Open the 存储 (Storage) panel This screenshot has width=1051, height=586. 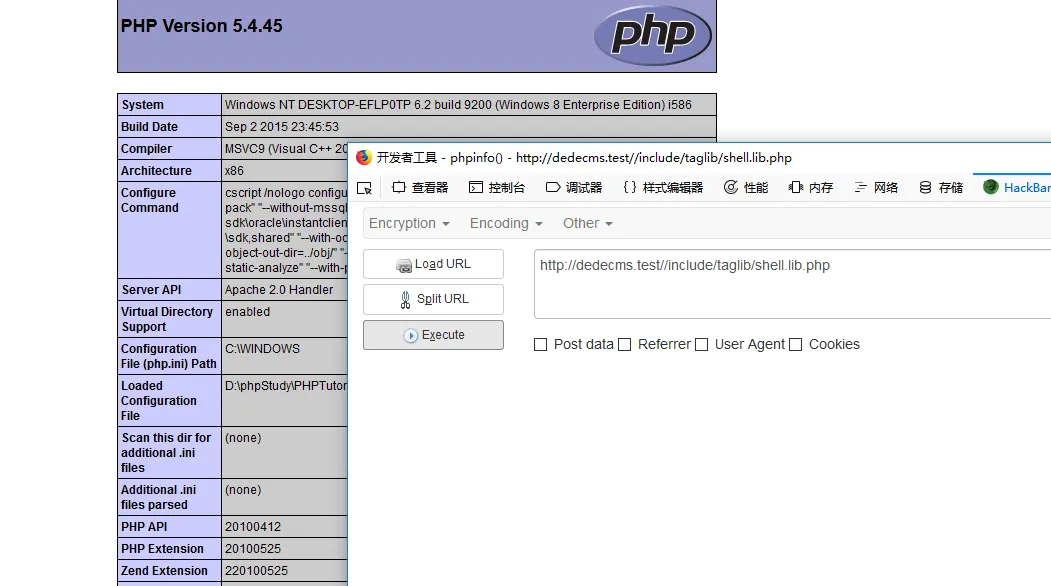941,187
